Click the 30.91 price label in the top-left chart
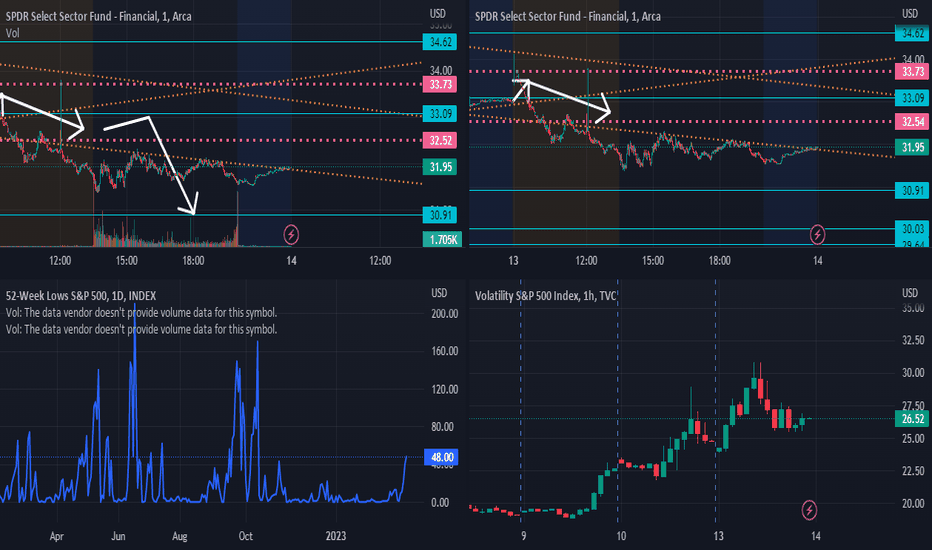Screen dimensions: 932x550 pos(440,215)
